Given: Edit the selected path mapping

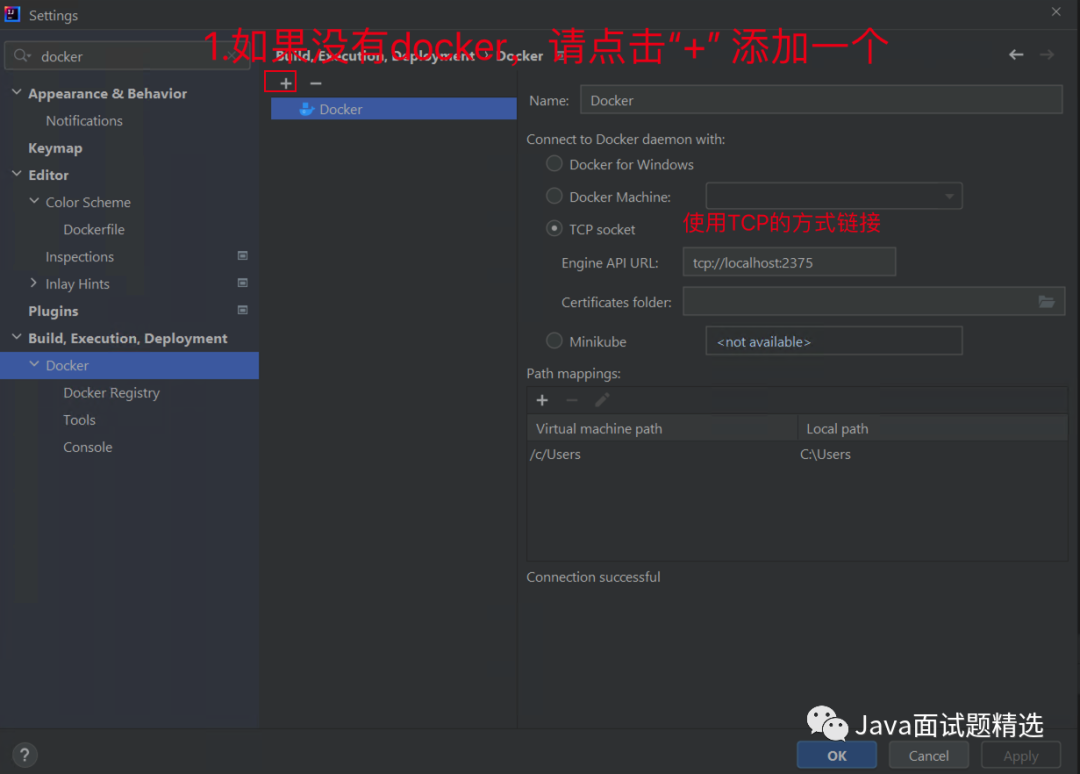Looking at the screenshot, I should click(x=602, y=400).
